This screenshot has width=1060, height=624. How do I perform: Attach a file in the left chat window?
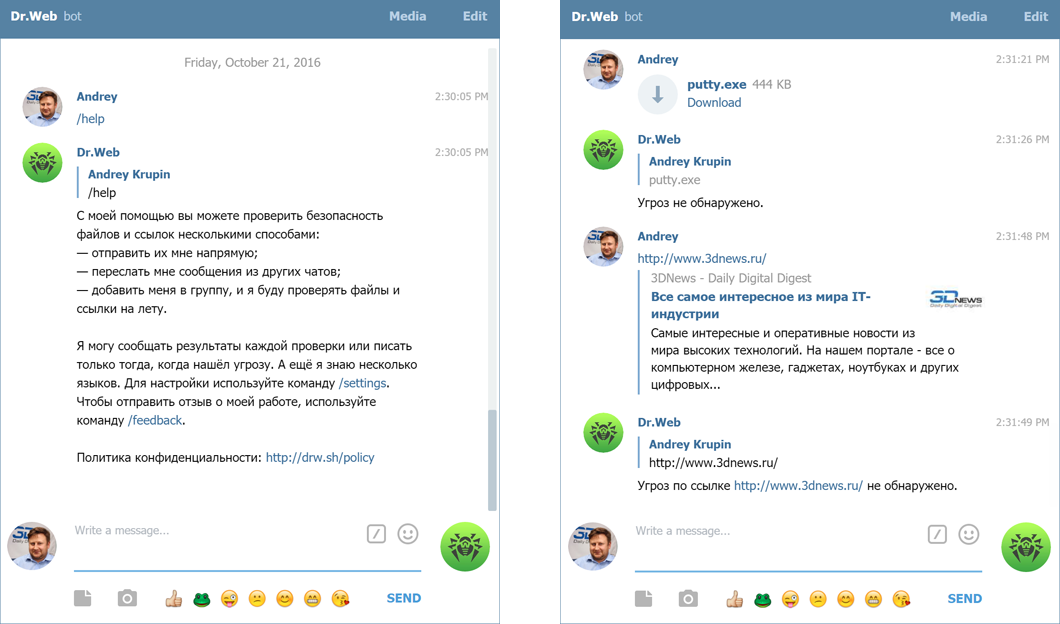82,598
